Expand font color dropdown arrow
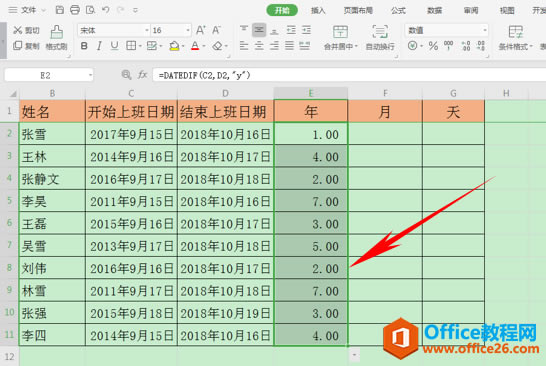This screenshot has width=546, height=366. click(x=204, y=46)
